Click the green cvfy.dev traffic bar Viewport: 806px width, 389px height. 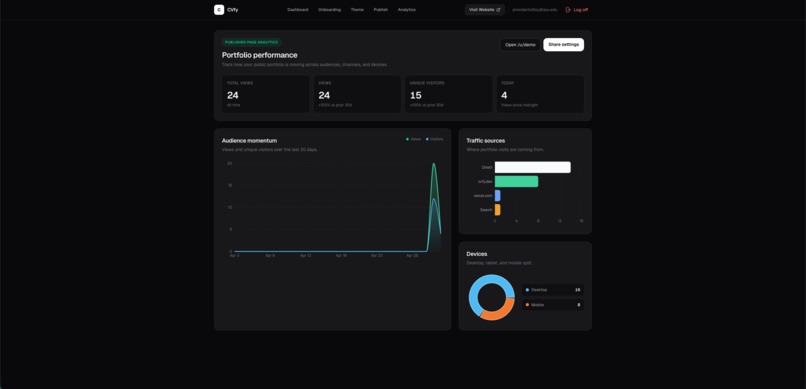coord(517,181)
